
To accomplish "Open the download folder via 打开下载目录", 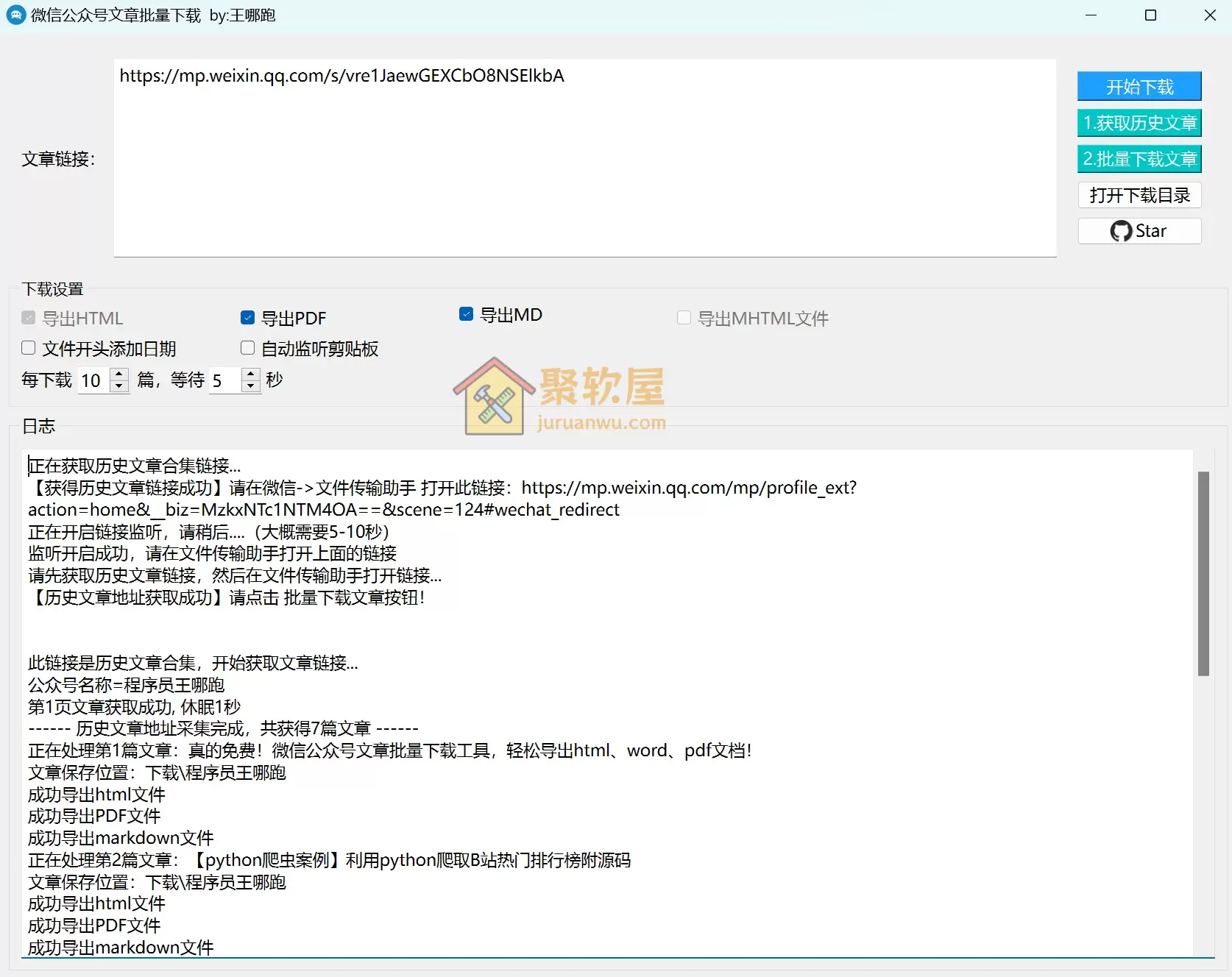I will (x=1139, y=195).
